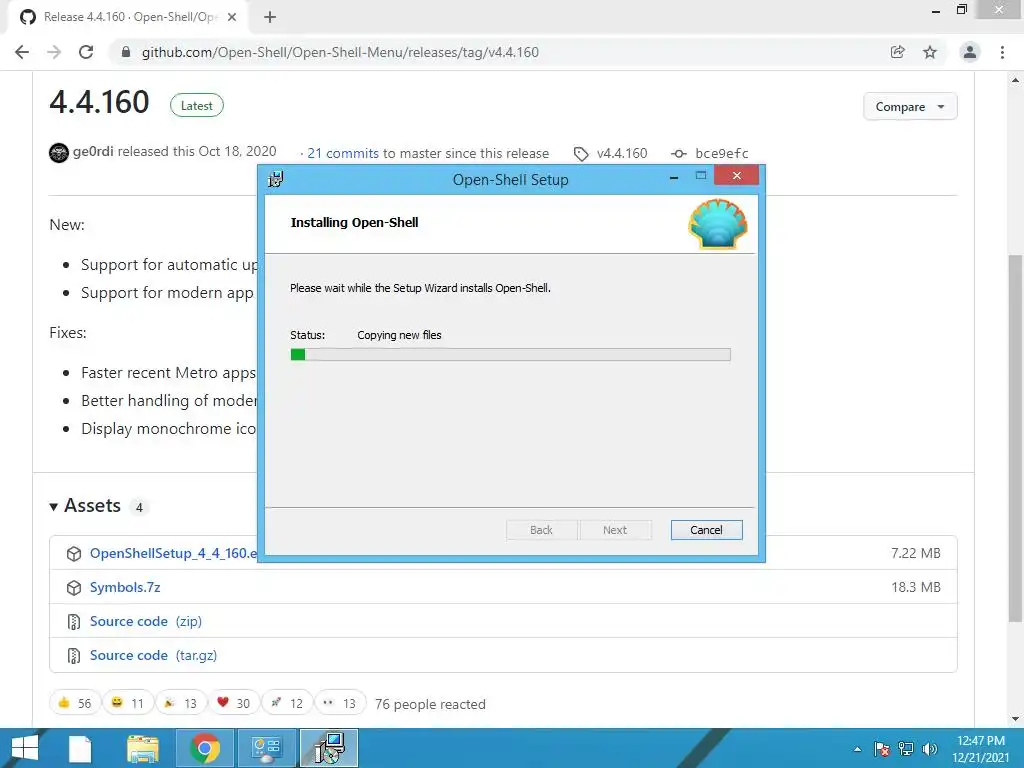React with laugh emoji (11)
The width and height of the screenshot is (1024, 768).
[x=127, y=703]
